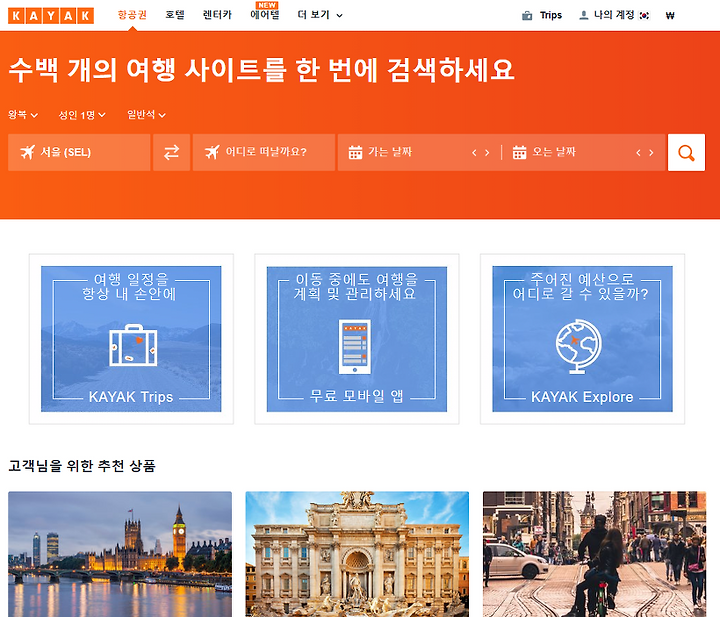Viewport: 720px width, 617px height.
Task: Click the magnifier search button
Action: coord(686,152)
